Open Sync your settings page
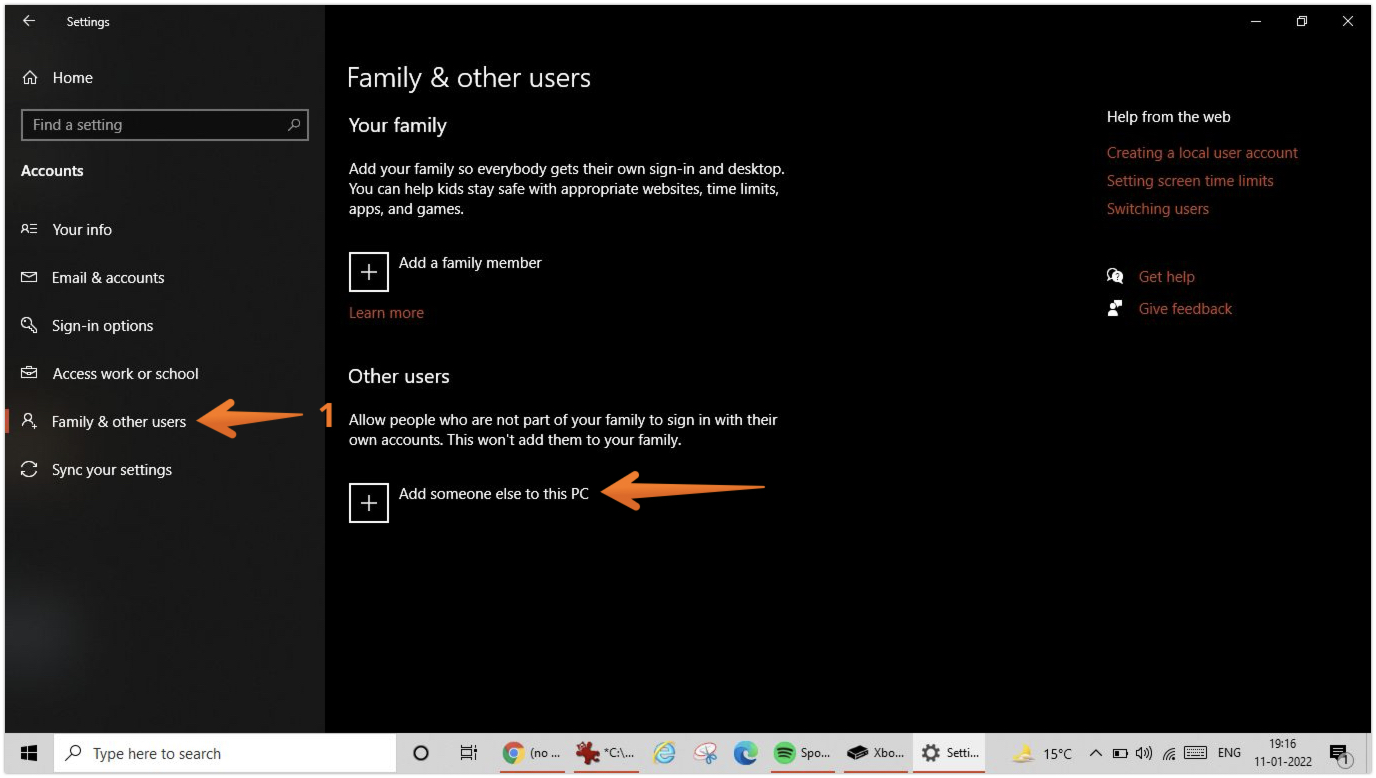 pos(111,470)
